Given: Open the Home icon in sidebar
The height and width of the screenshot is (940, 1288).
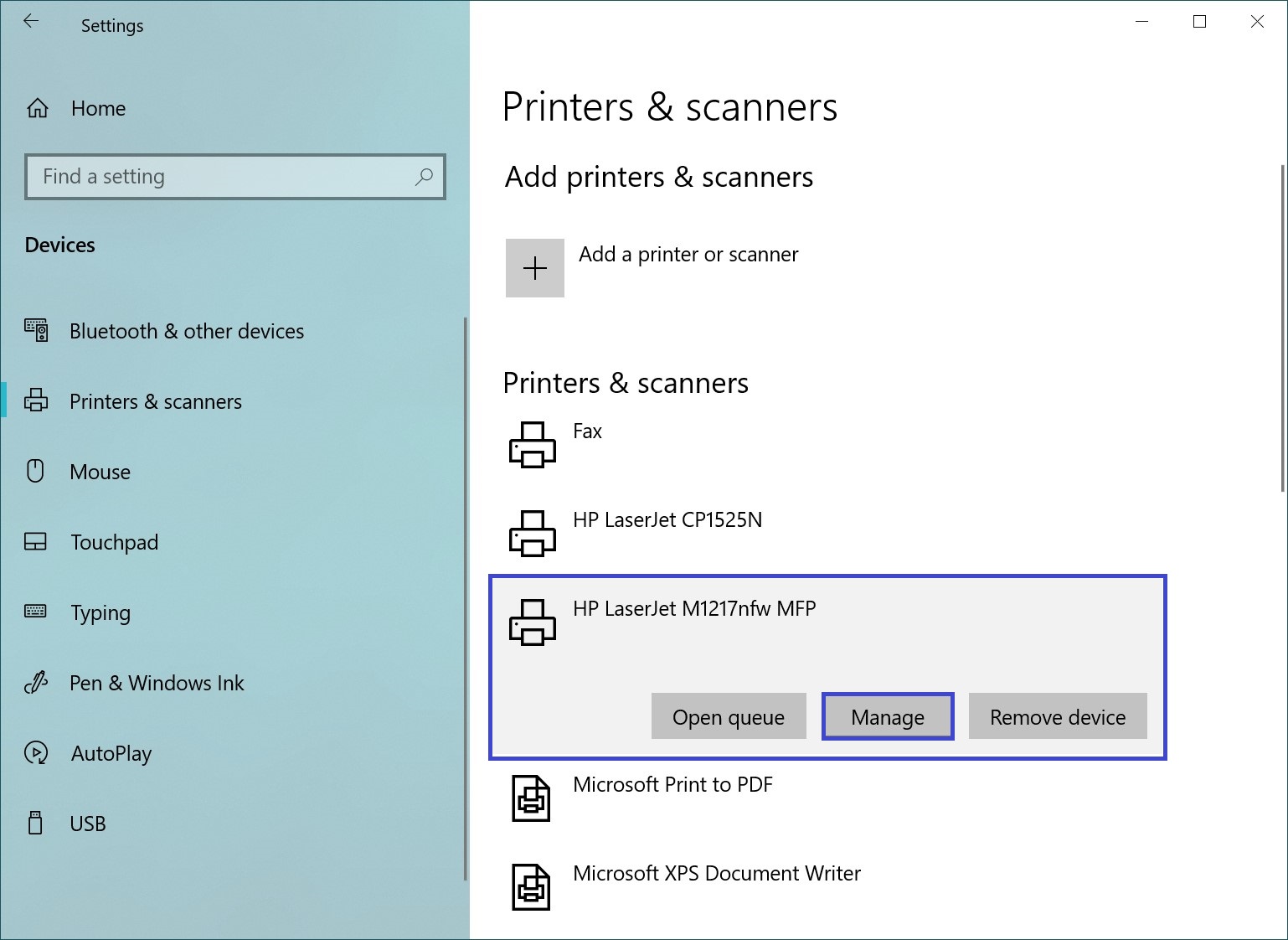Looking at the screenshot, I should coord(38,108).
